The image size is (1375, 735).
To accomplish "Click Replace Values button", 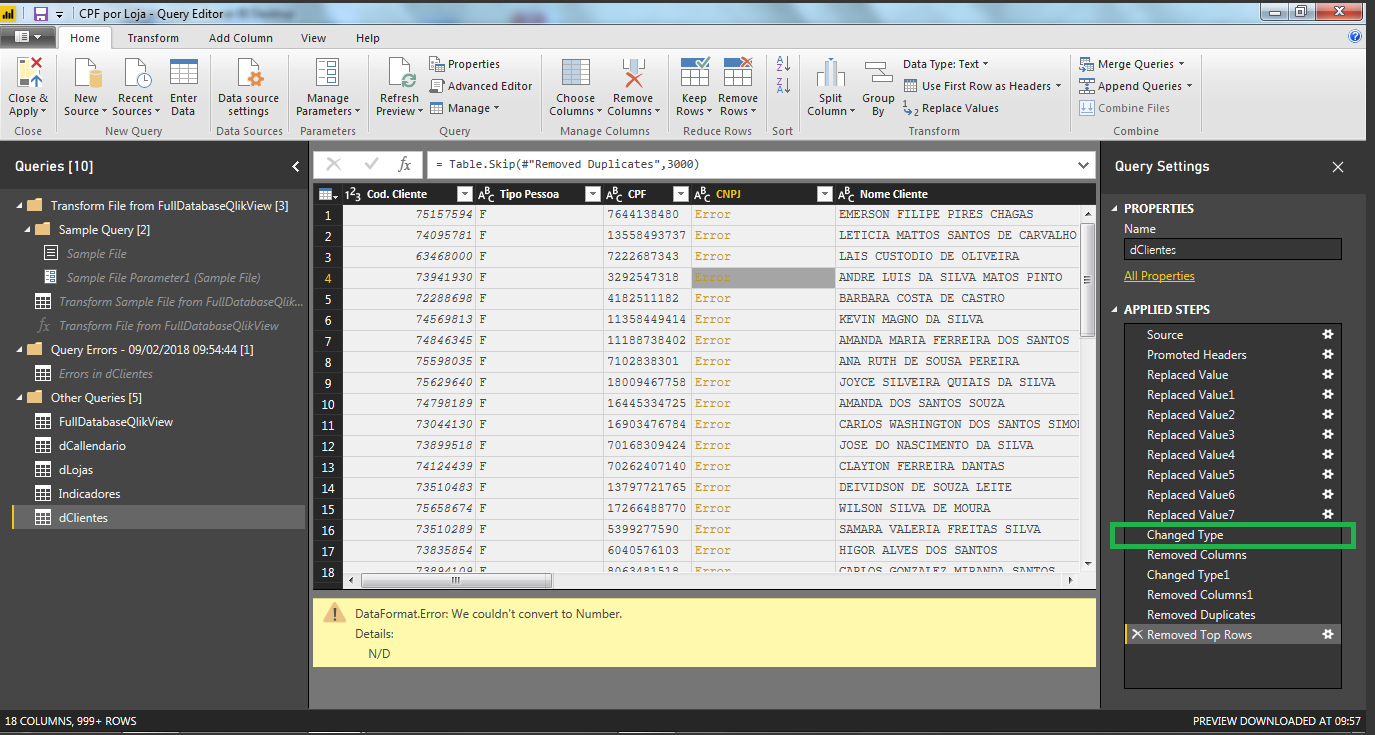I will (951, 108).
